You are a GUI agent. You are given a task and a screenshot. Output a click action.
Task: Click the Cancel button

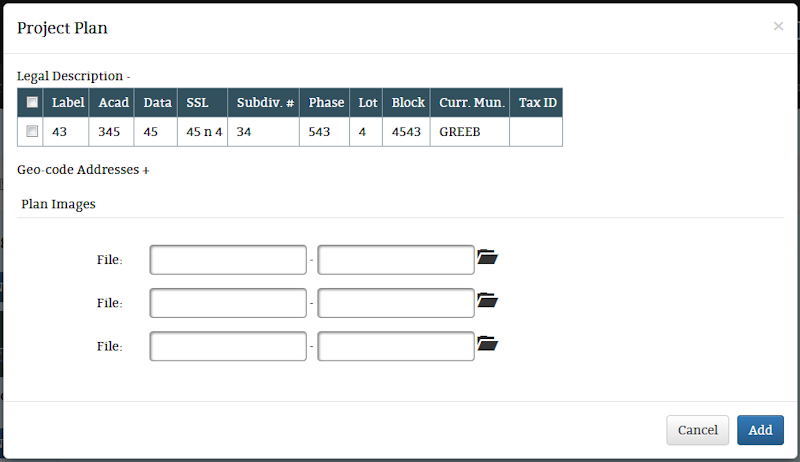(x=697, y=430)
